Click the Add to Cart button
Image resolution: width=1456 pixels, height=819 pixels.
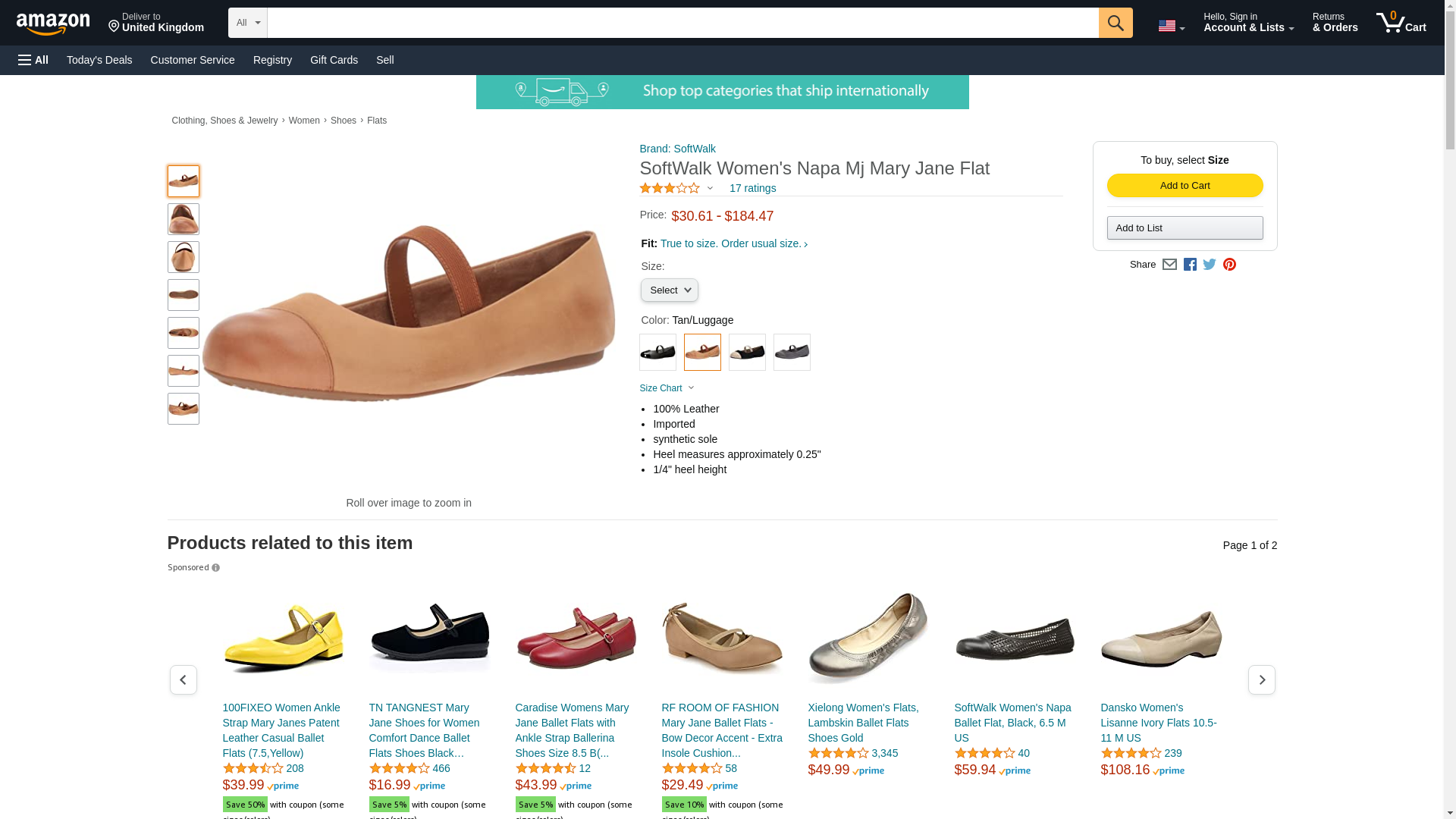point(1185,186)
